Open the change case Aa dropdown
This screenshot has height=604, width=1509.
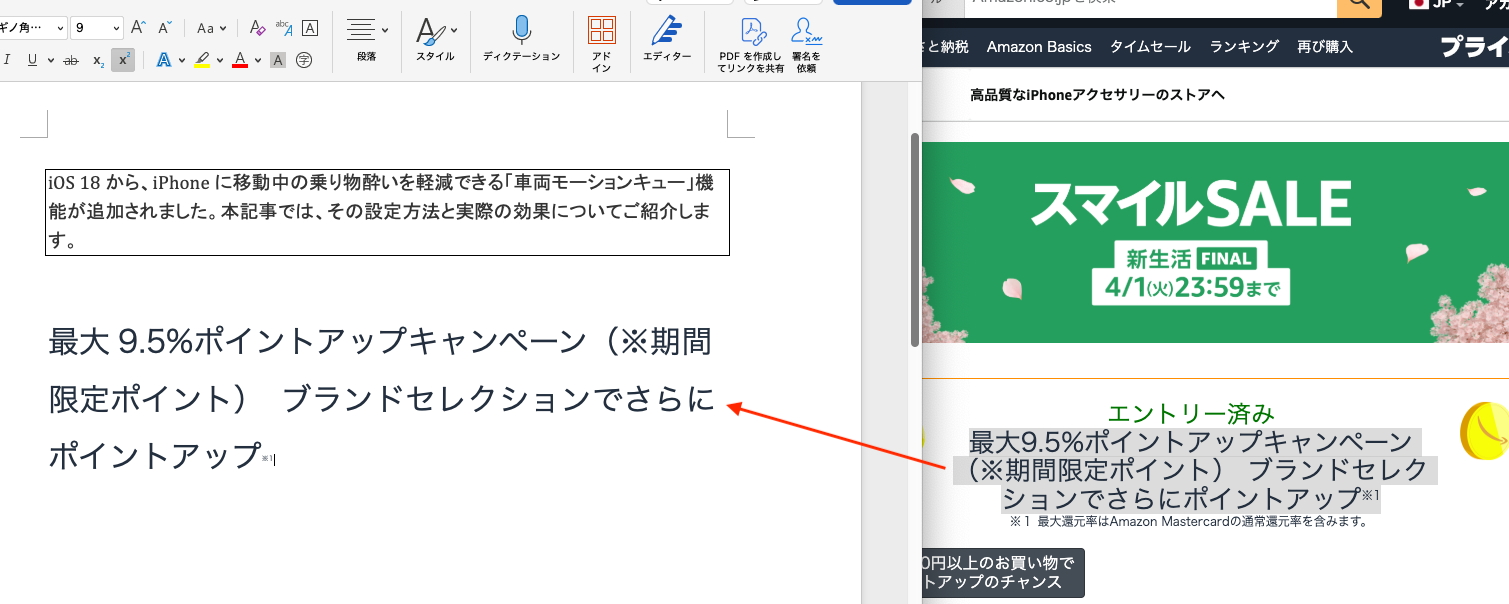211,28
